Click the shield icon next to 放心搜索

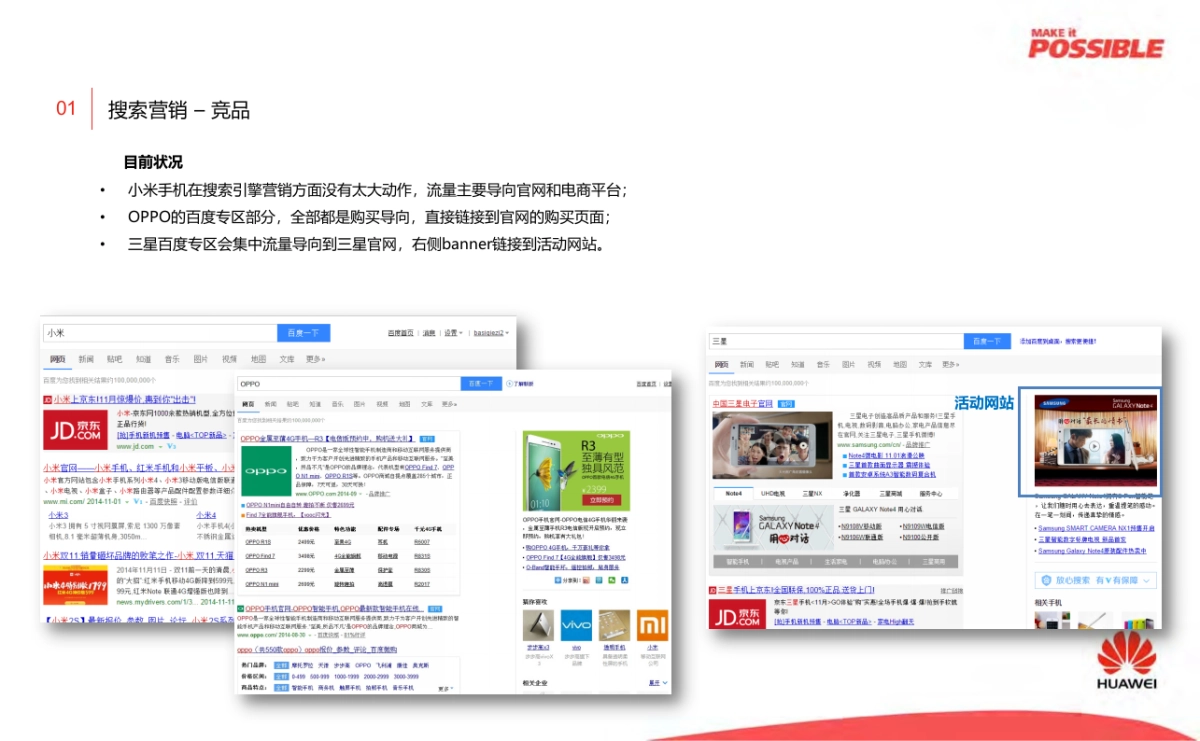[x=1047, y=580]
